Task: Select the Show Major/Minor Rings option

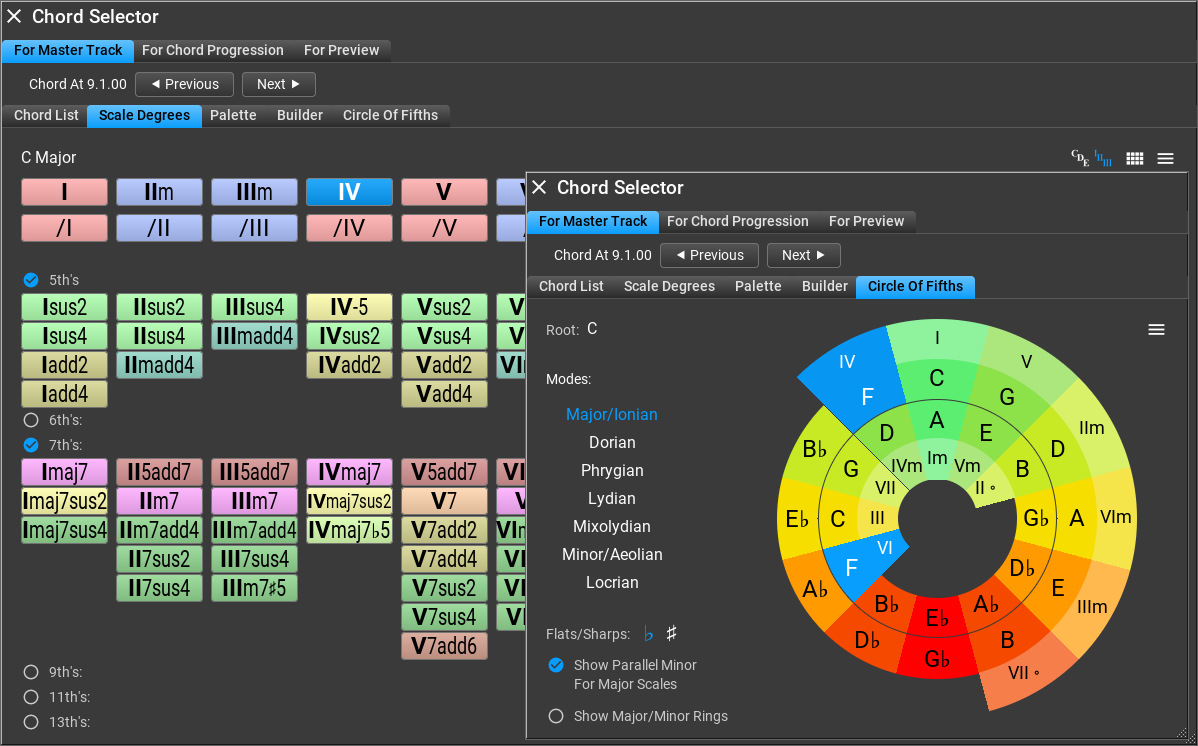Action: (556, 715)
